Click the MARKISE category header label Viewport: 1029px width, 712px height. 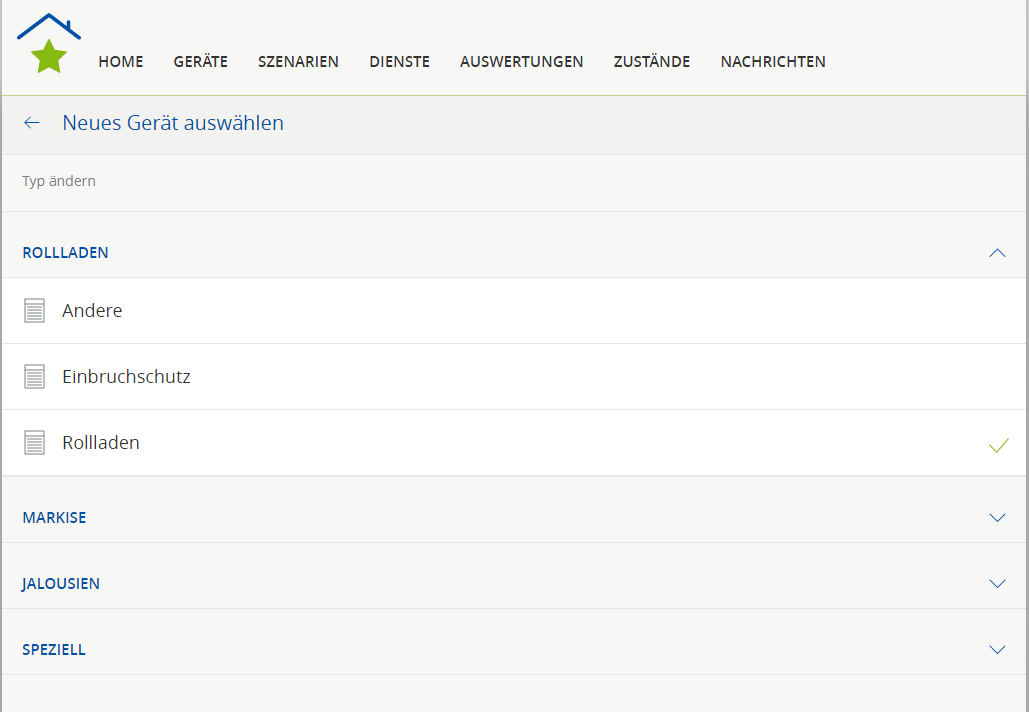[x=54, y=518]
